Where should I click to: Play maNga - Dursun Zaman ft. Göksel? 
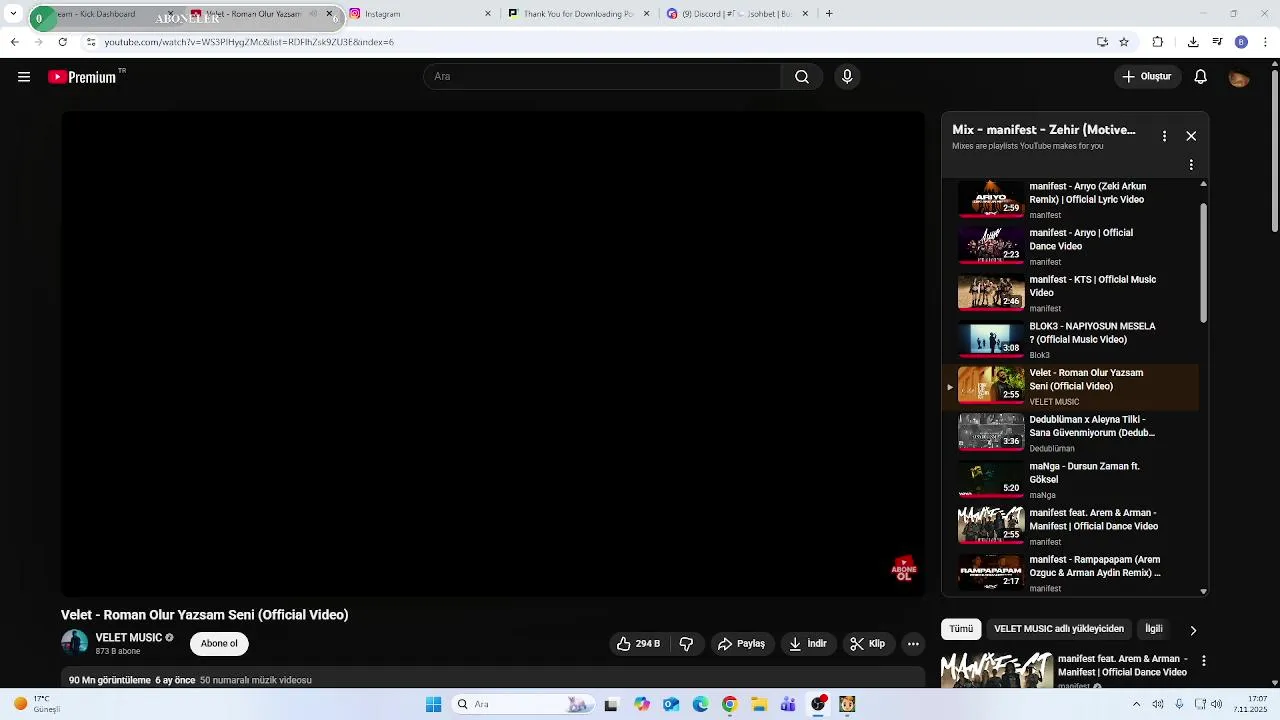click(1070, 480)
